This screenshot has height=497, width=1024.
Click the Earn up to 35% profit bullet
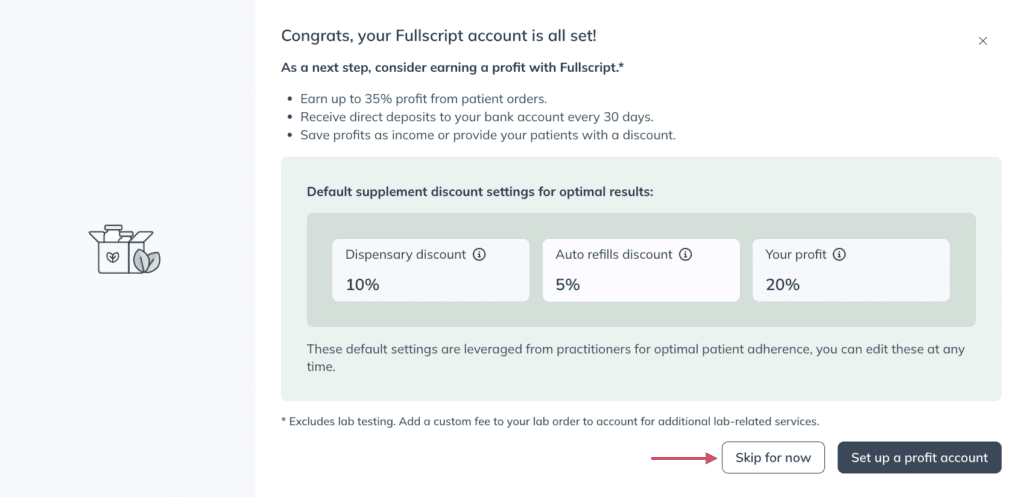[x=424, y=99]
